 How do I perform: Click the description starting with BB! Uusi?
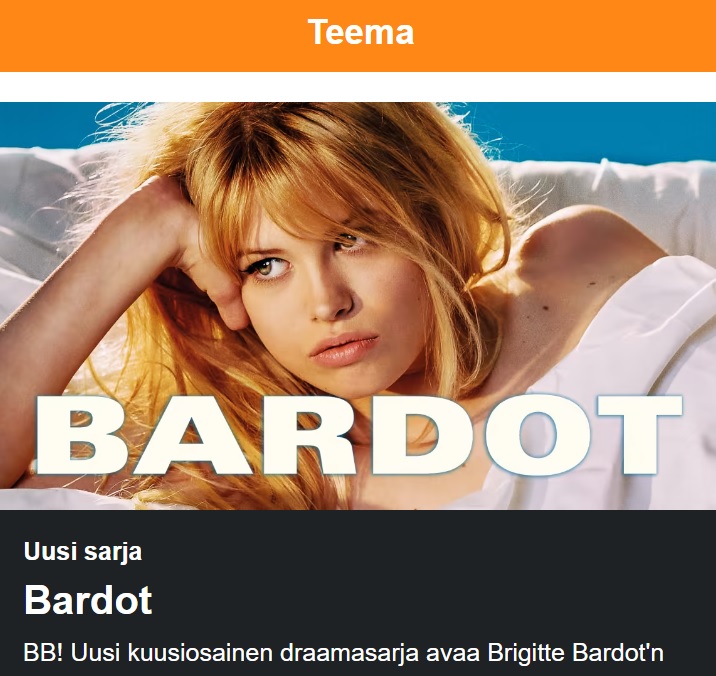[x=343, y=652]
